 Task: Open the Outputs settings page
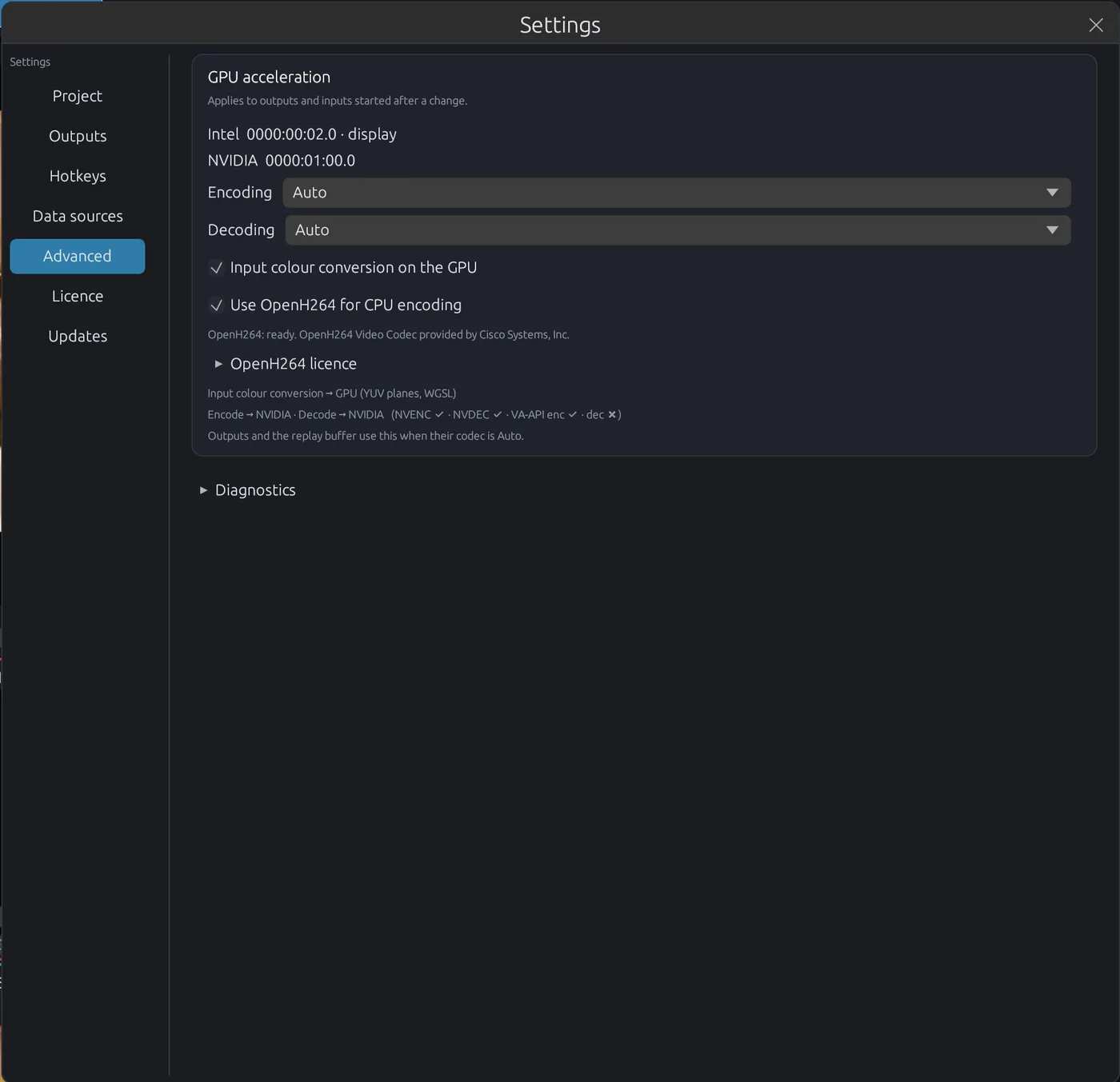(x=78, y=136)
